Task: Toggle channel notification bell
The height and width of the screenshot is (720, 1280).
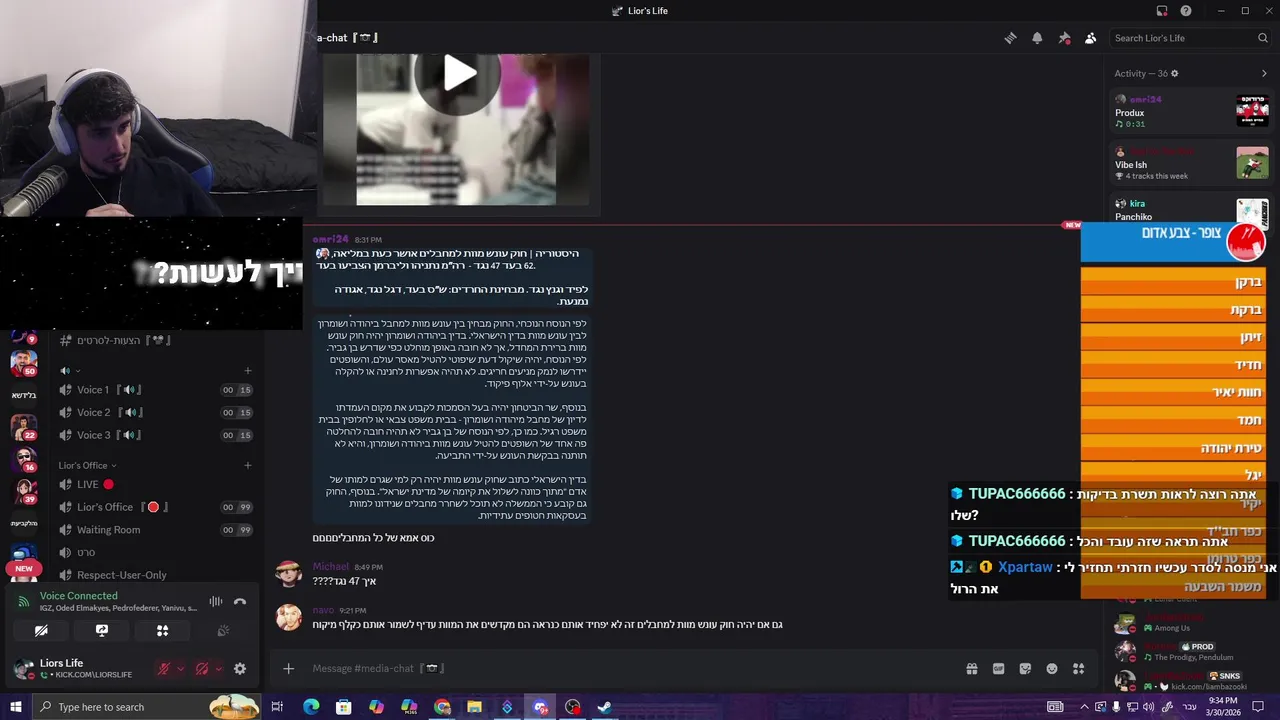Action: click(x=1037, y=38)
